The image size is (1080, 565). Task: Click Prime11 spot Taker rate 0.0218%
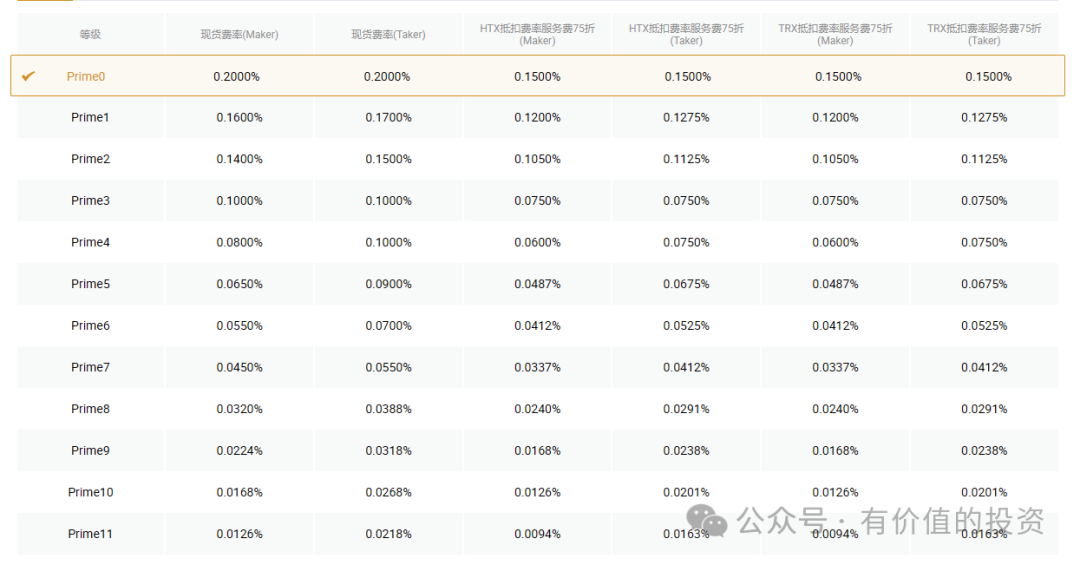388,534
